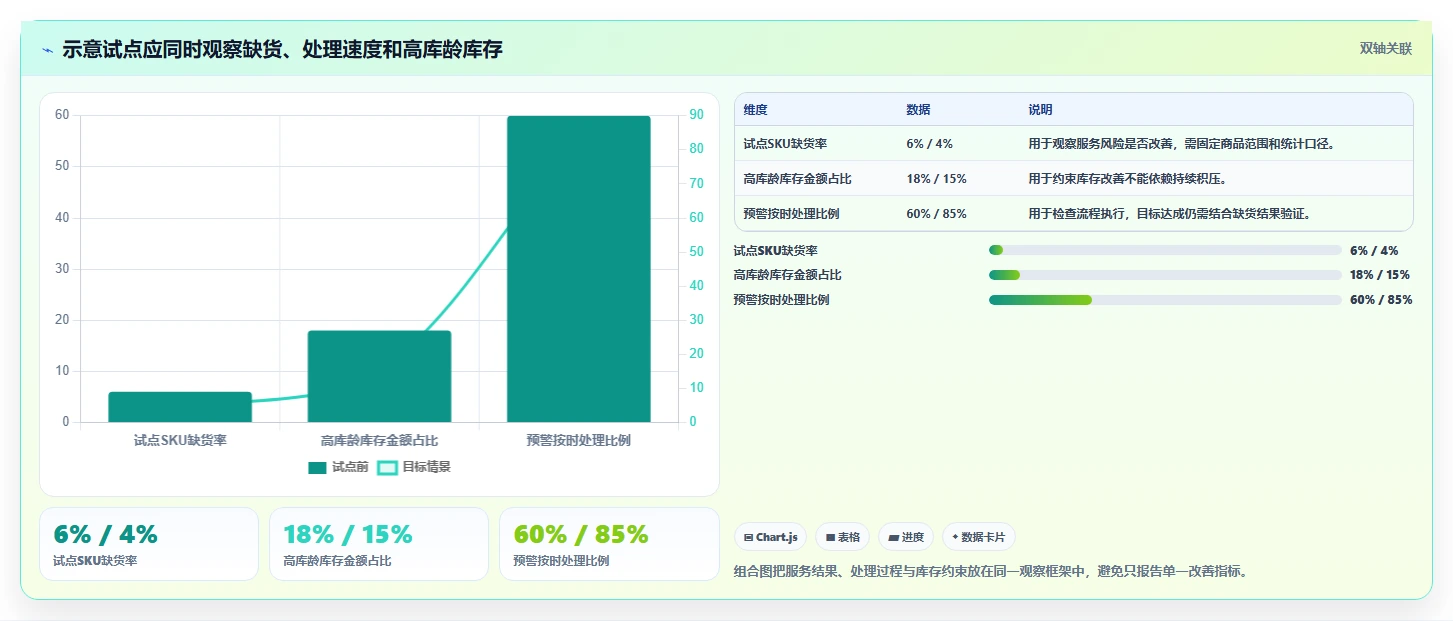Toggle the 目标情景 legend swatch
The width and height of the screenshot is (1453, 621).
pyautogui.click(x=387, y=467)
